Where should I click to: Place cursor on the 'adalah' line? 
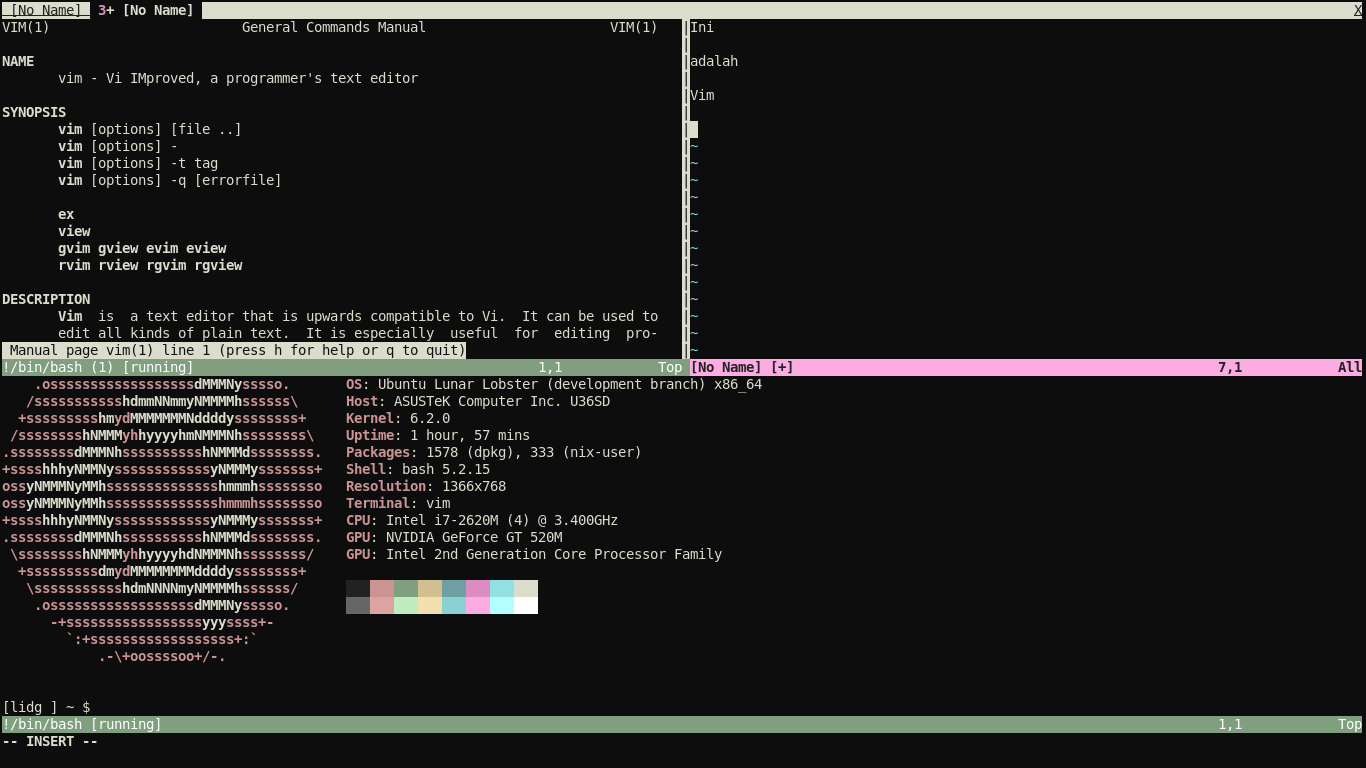714,61
